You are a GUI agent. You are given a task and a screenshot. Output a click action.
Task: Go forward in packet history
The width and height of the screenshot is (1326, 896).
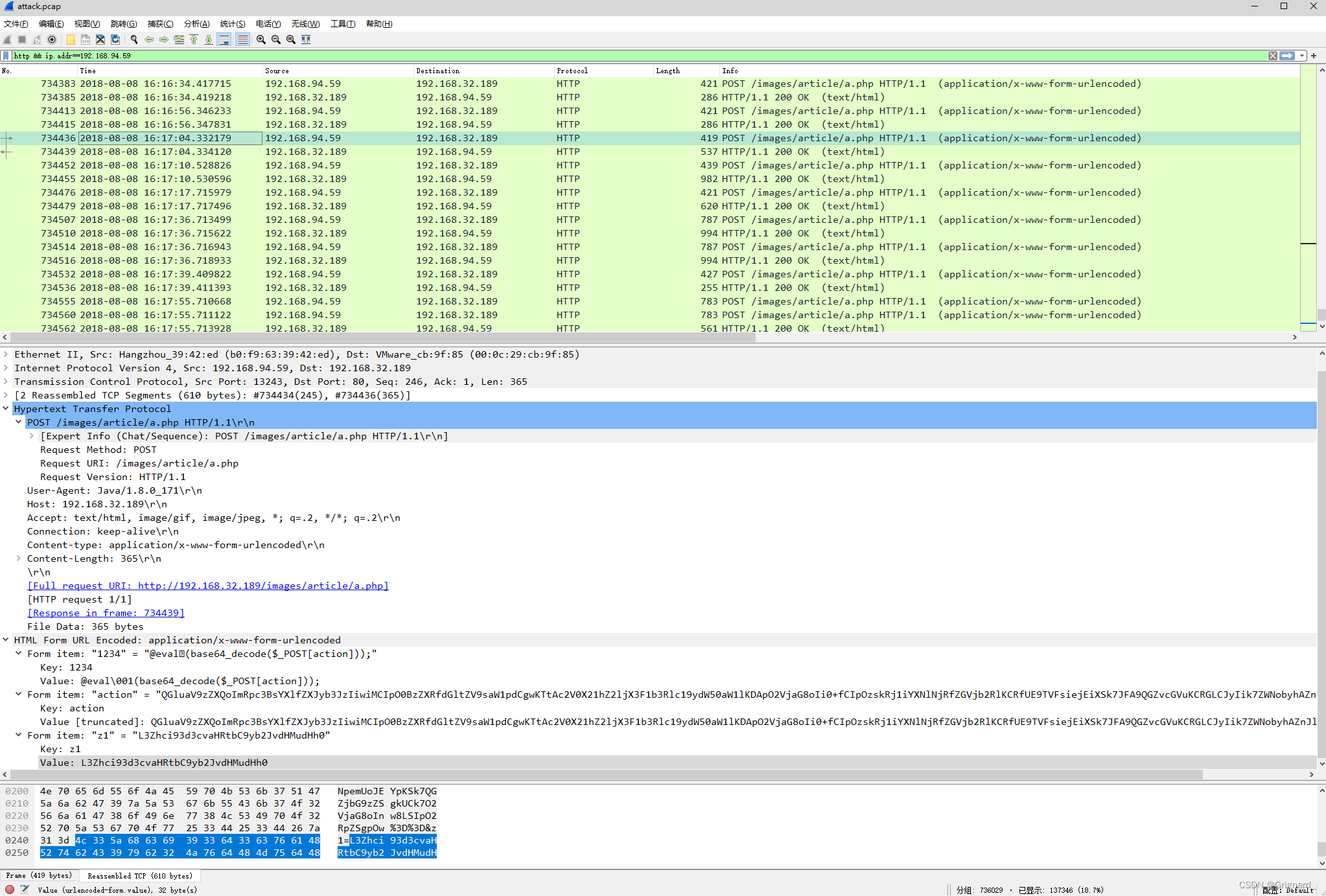[x=164, y=40]
